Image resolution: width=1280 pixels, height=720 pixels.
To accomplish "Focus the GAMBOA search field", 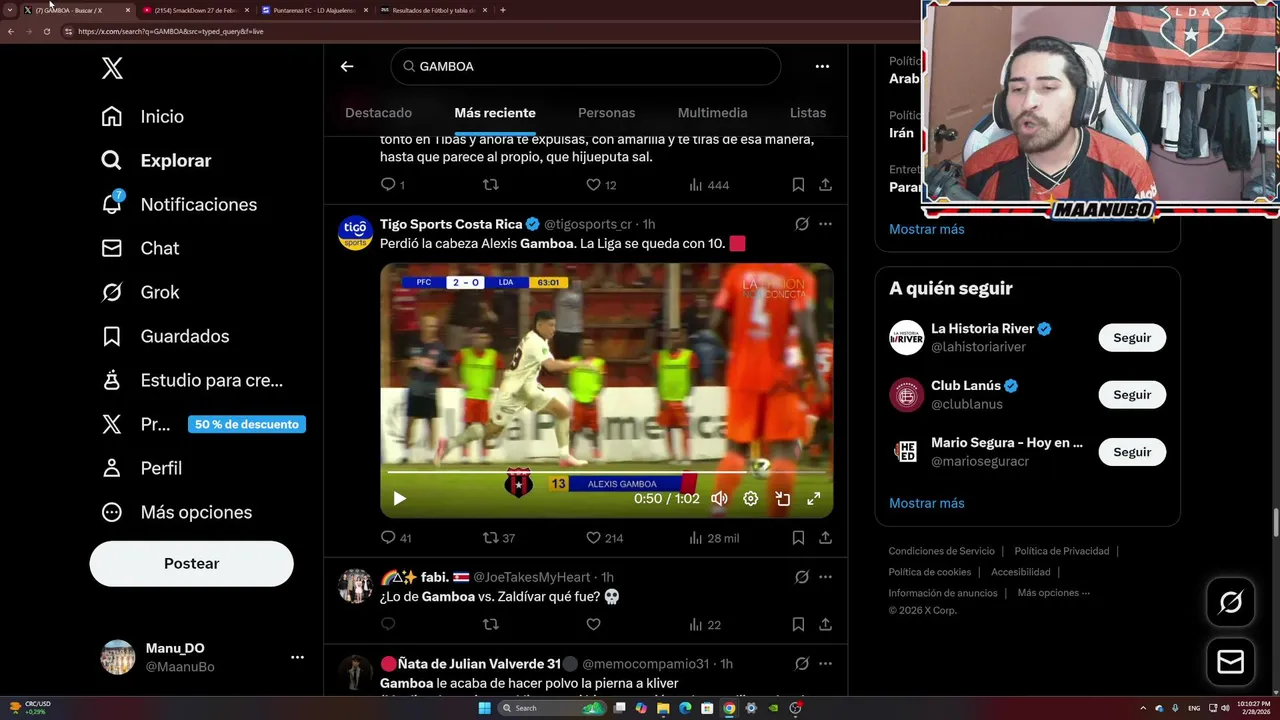I will (585, 66).
